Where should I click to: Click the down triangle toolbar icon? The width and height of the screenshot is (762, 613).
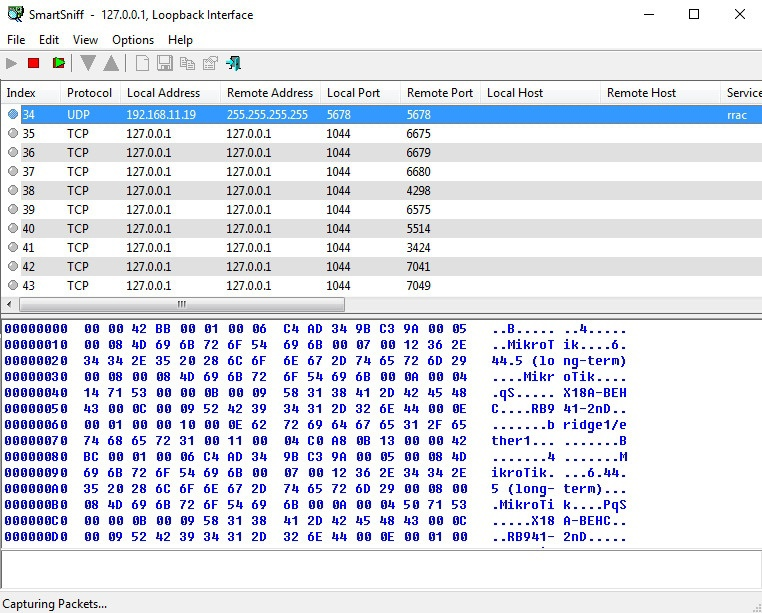point(88,63)
